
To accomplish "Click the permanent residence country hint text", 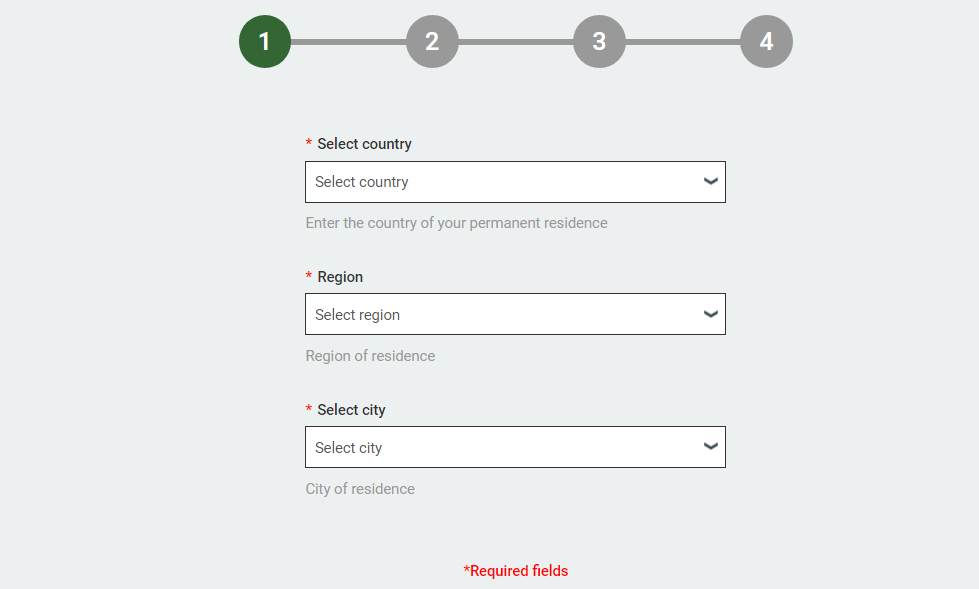I will tap(456, 223).
